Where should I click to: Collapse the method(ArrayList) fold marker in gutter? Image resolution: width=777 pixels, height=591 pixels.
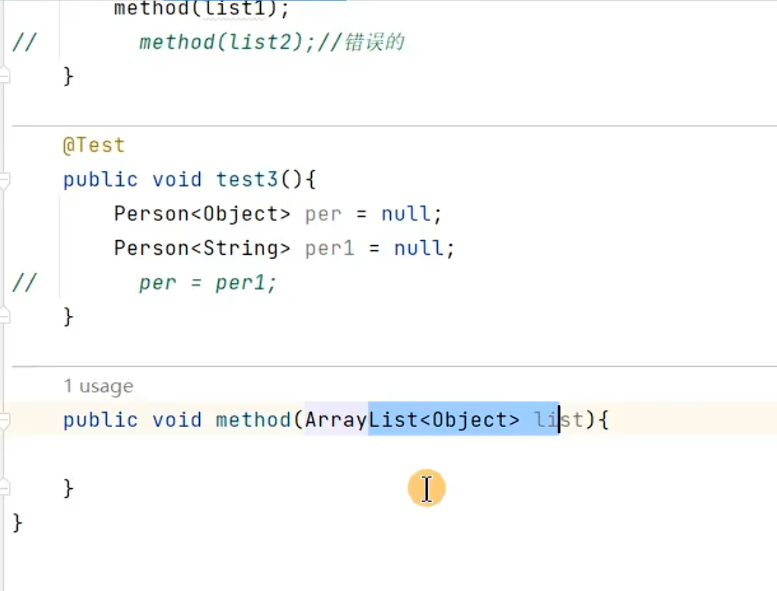(5, 420)
